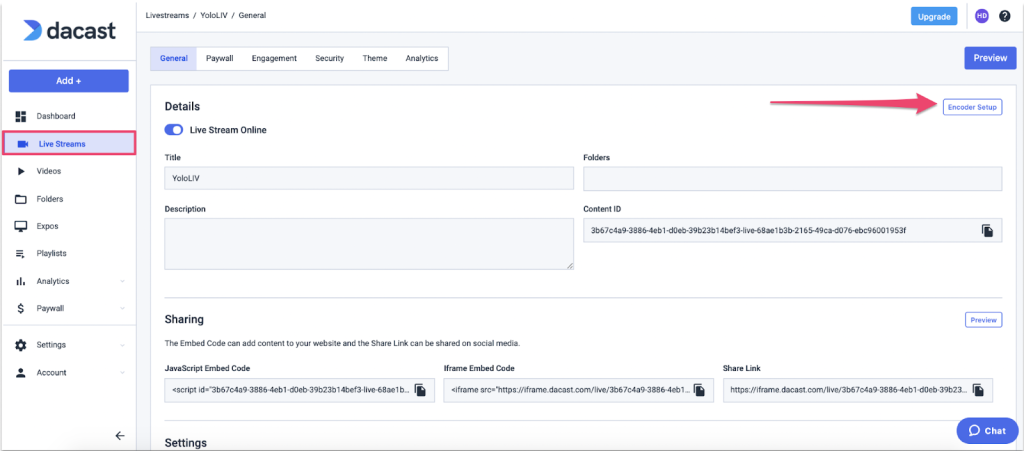Viewport: 1024px width, 451px height.
Task: Click the Playlists list icon
Action: coord(20,253)
